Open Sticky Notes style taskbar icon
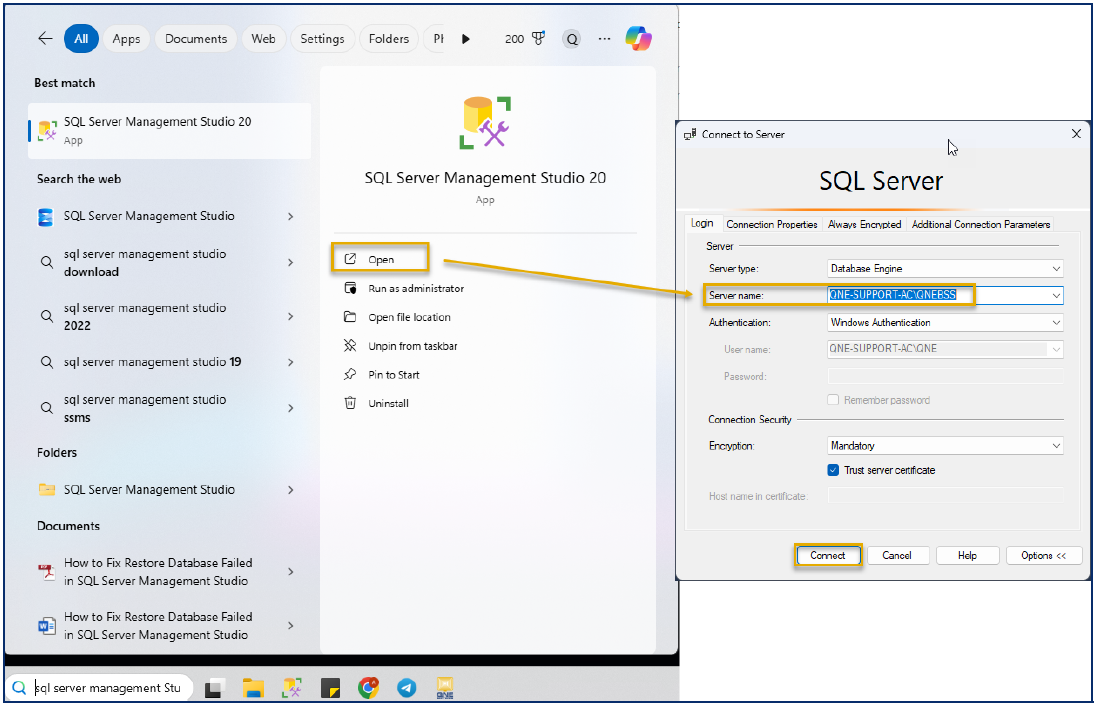The width and height of the screenshot is (1096, 707). pyautogui.click(x=330, y=688)
